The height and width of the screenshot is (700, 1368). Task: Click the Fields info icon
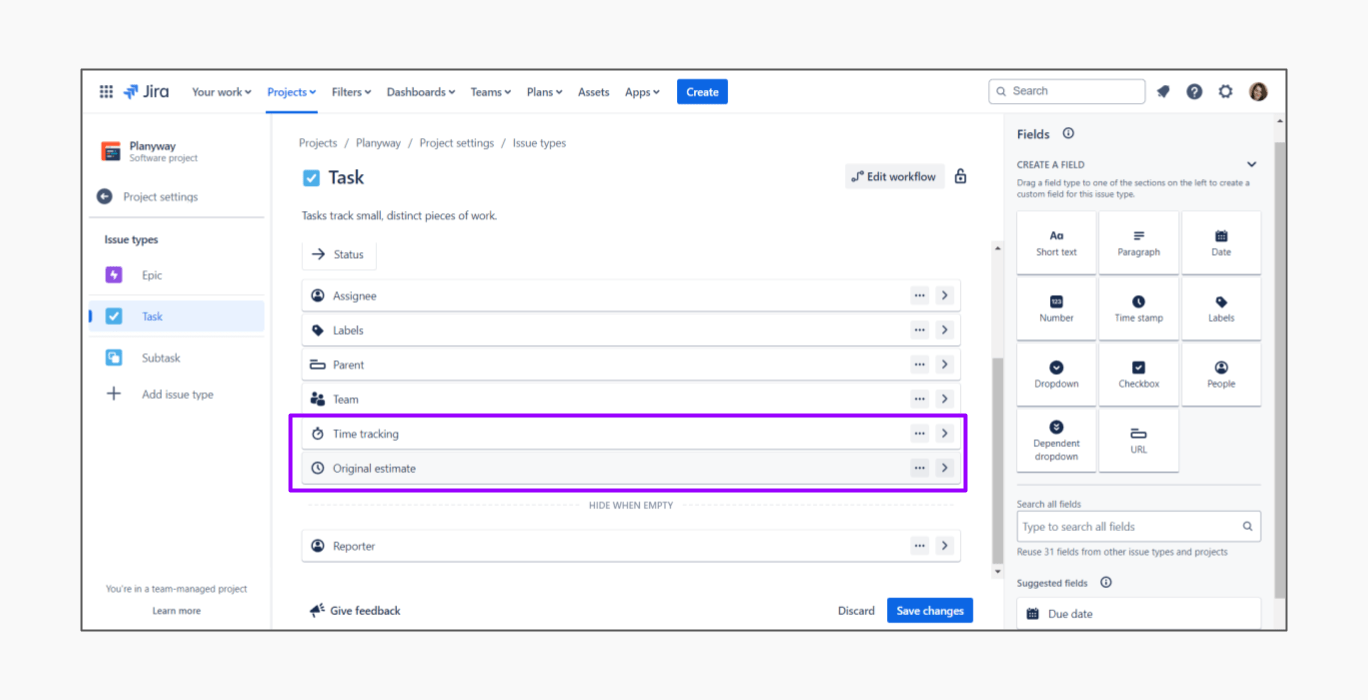pyautogui.click(x=1068, y=134)
